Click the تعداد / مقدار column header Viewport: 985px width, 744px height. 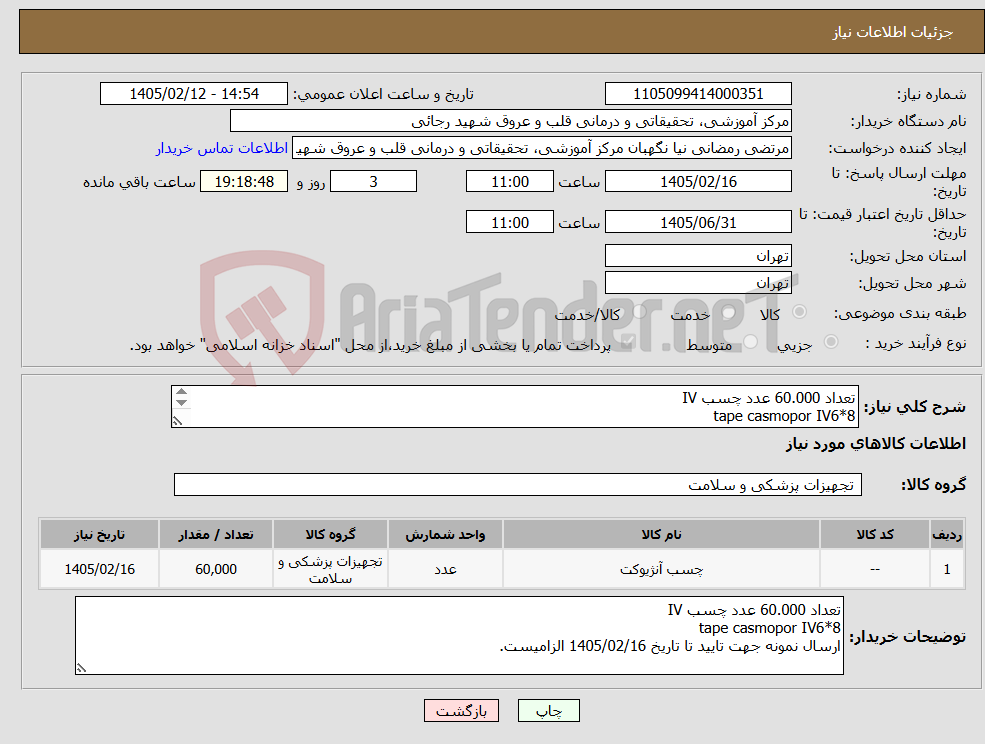click(x=215, y=535)
